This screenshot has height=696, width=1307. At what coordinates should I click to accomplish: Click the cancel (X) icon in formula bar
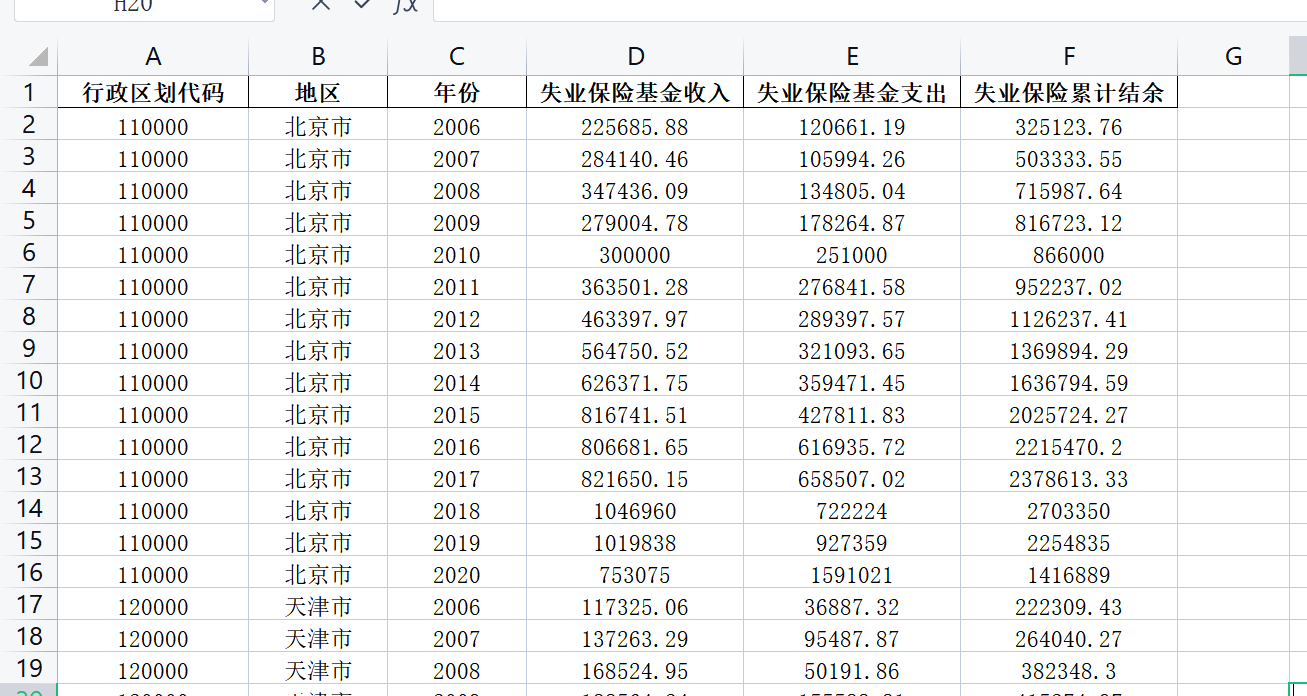tap(320, 5)
